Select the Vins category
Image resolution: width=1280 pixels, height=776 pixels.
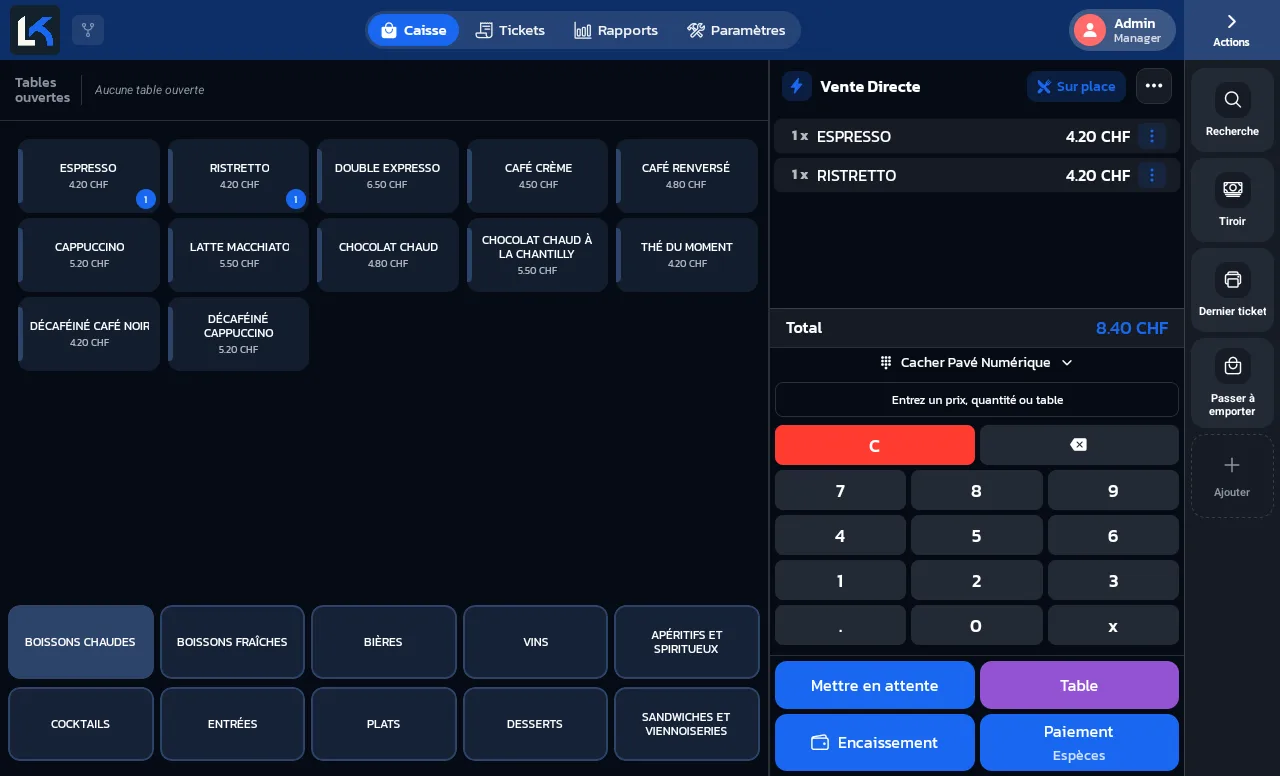point(536,642)
